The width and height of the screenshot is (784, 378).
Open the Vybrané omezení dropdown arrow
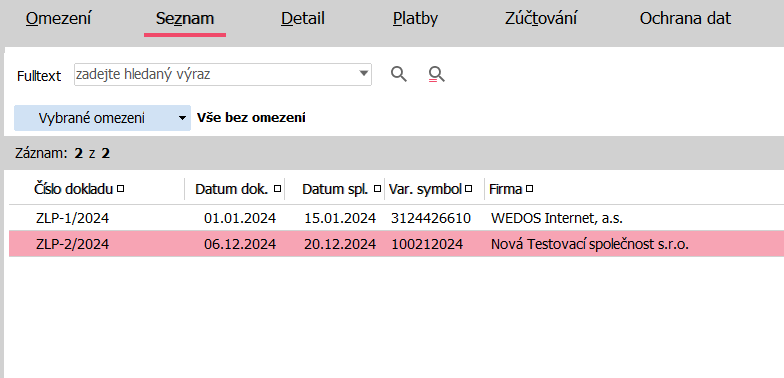[x=182, y=118]
